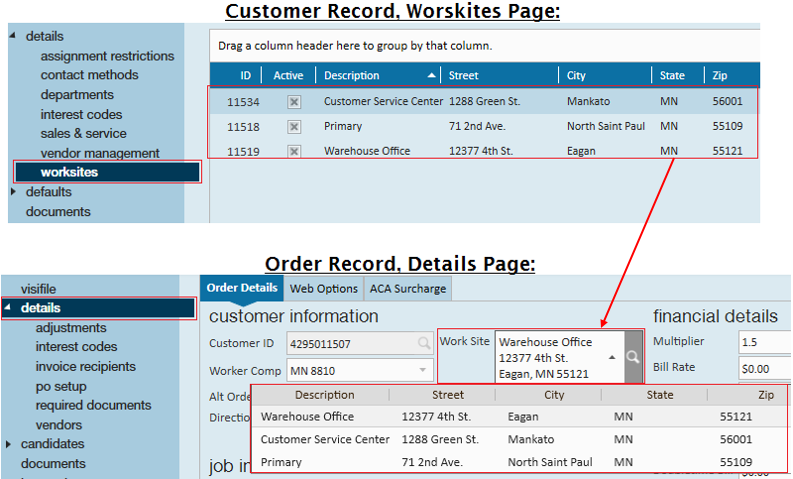Open customer record documents below defaults
The width and height of the screenshot is (793, 479).
58,211
